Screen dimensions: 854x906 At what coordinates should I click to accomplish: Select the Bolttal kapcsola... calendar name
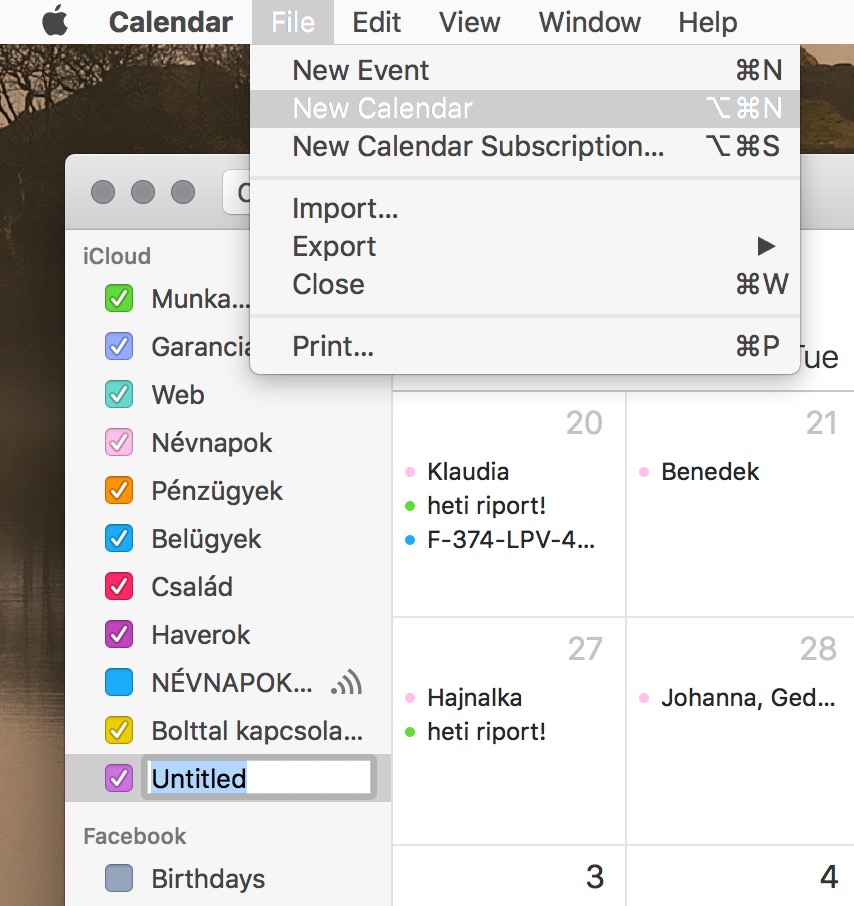pyautogui.click(x=257, y=731)
